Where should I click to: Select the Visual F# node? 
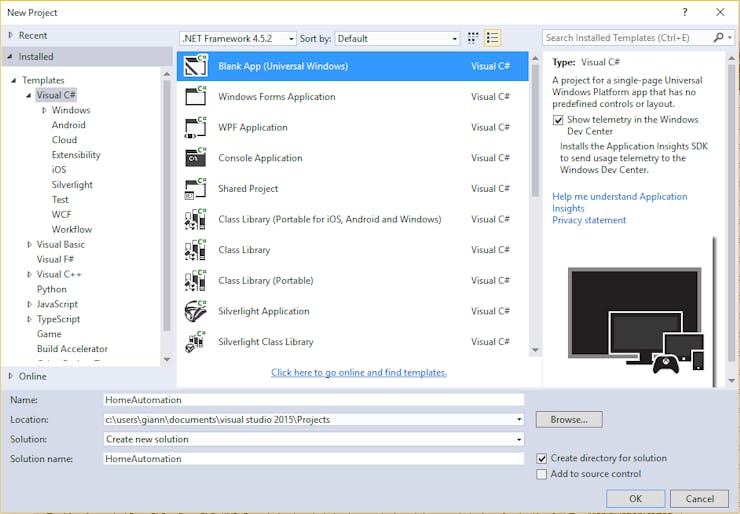[x=55, y=259]
